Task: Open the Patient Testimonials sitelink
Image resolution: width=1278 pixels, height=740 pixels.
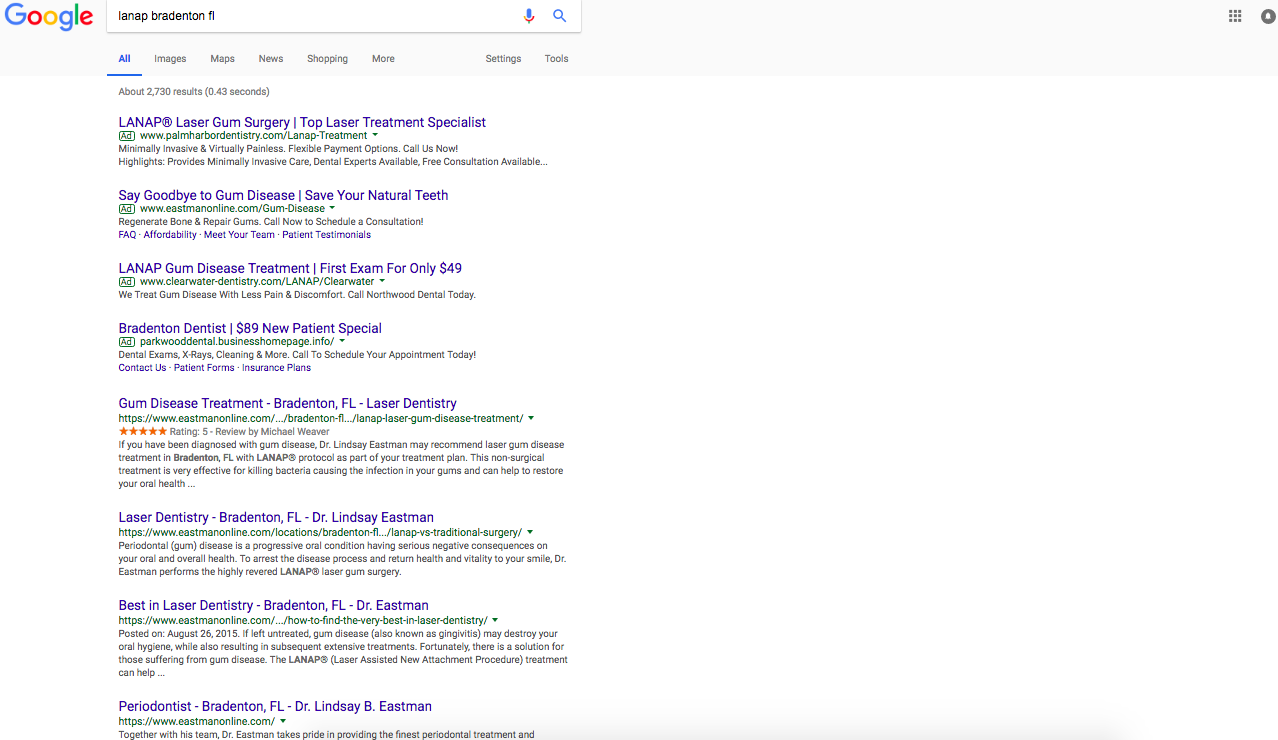Action: click(x=326, y=235)
